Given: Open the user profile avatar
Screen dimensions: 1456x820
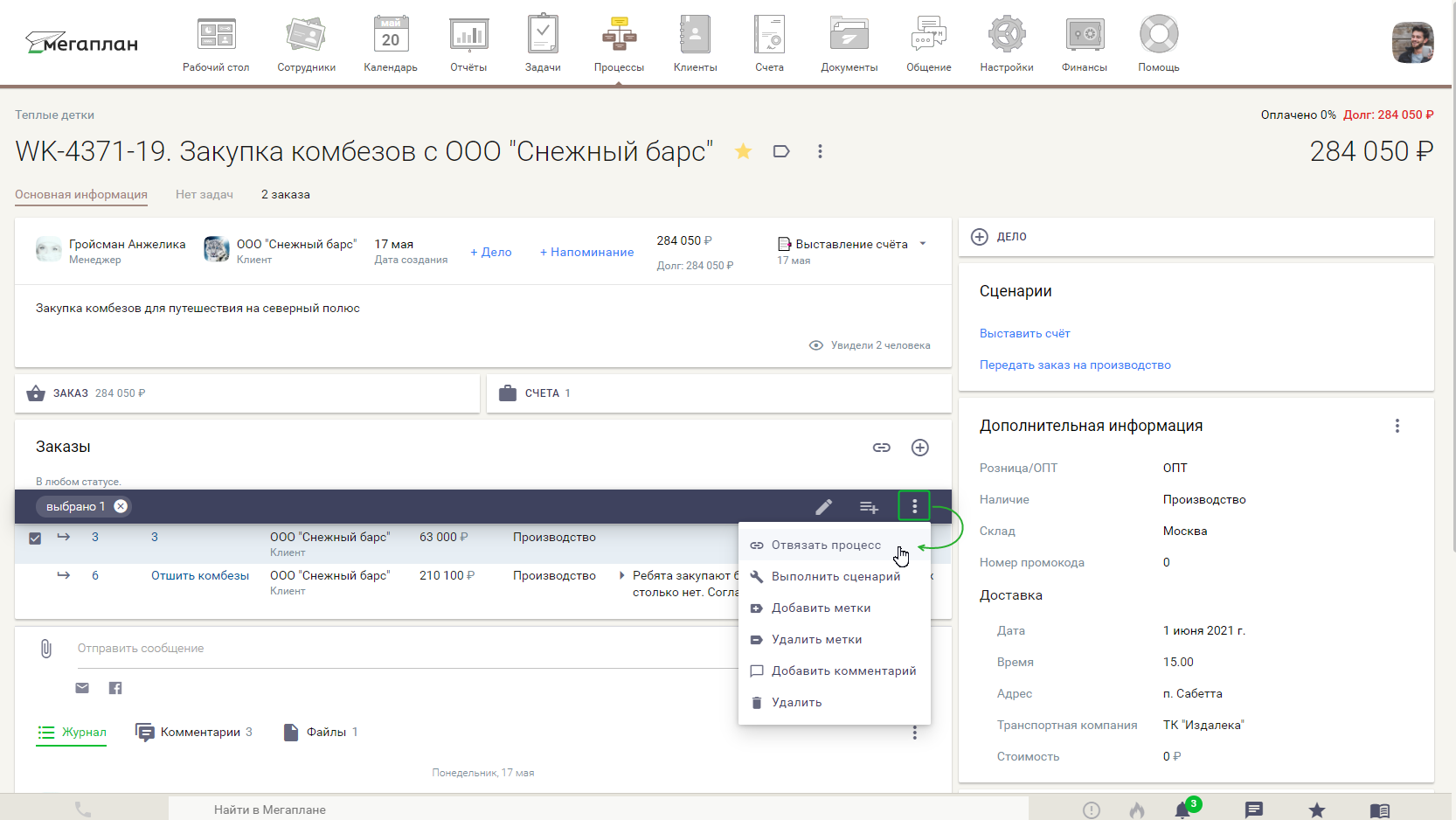Looking at the screenshot, I should (1412, 43).
